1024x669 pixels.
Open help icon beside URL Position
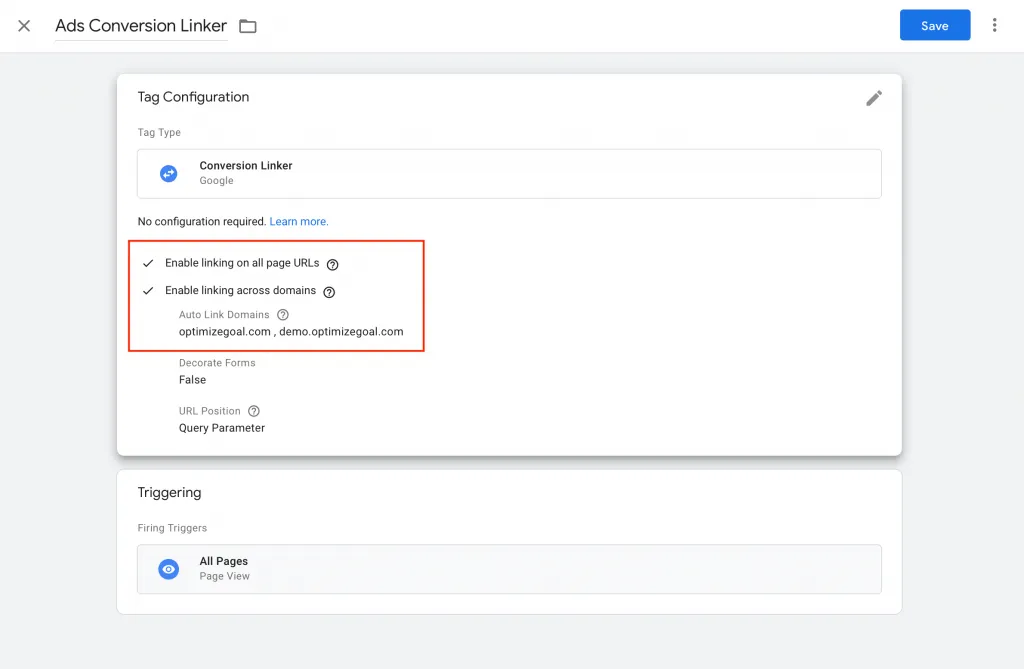pos(254,411)
